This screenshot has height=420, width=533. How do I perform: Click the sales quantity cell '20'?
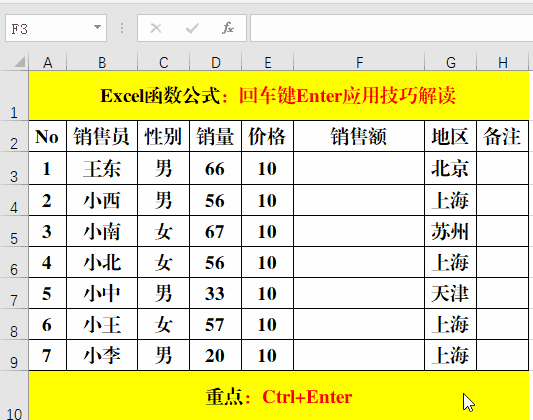click(216, 355)
